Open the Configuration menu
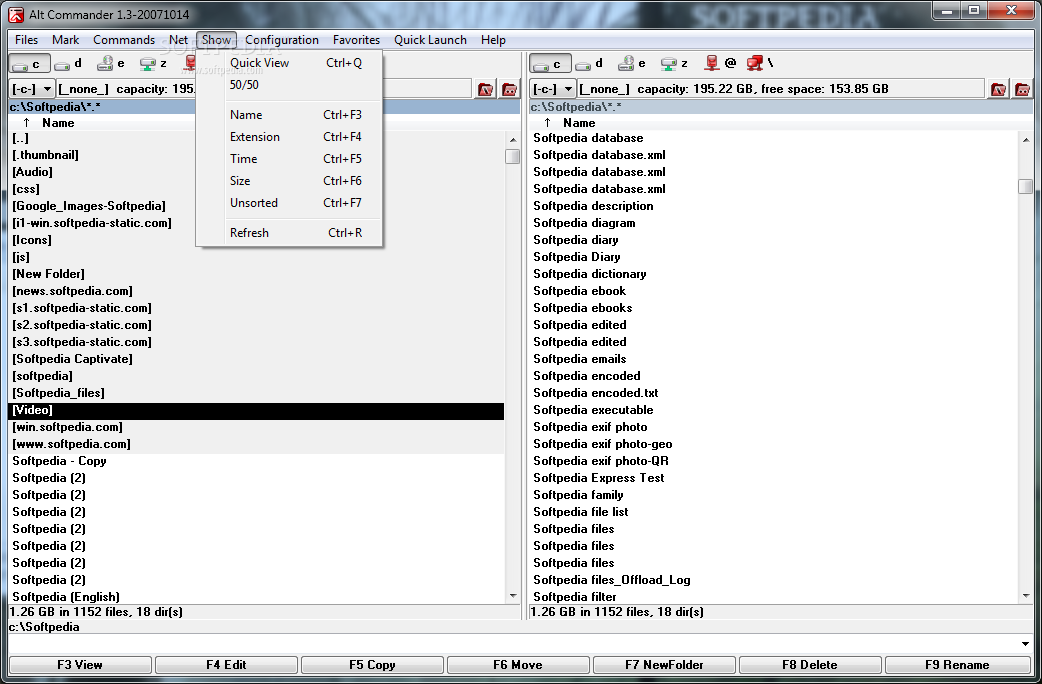The image size is (1042, 684). [x=282, y=40]
